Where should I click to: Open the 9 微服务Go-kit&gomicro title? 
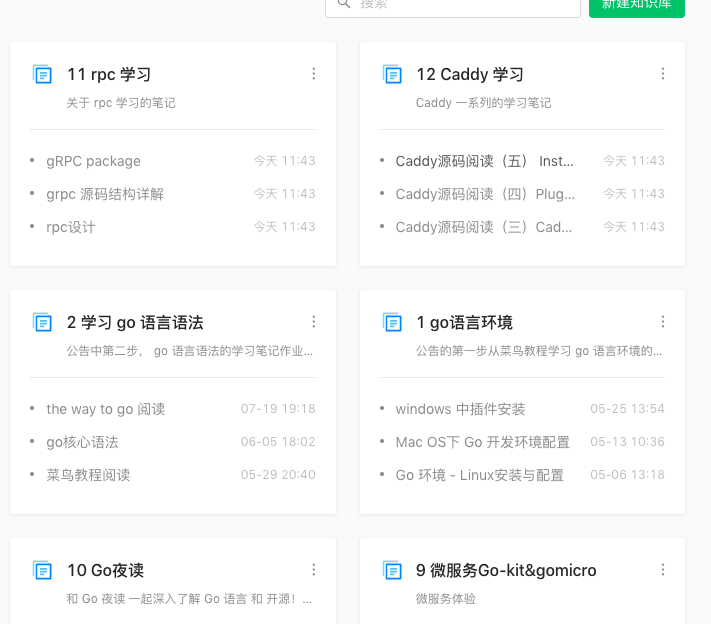coord(506,570)
